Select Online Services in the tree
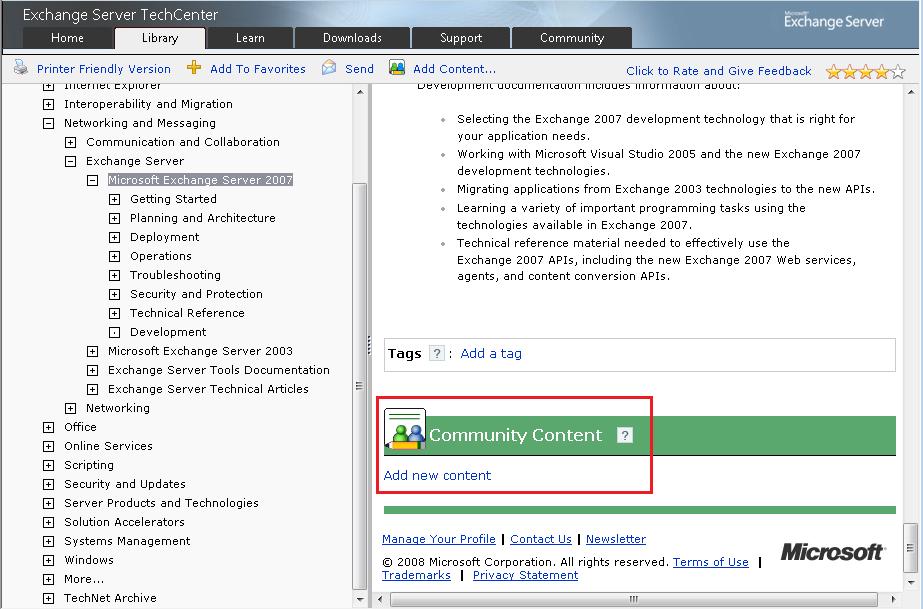 pyautogui.click(x=108, y=446)
